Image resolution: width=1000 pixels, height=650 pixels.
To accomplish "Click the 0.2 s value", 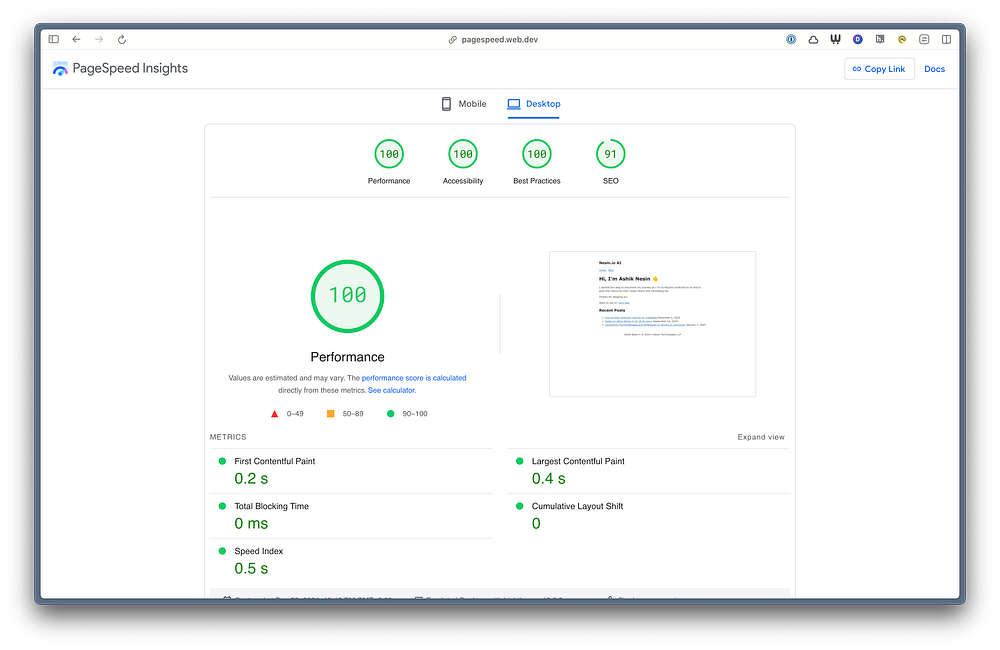I will pos(251,478).
